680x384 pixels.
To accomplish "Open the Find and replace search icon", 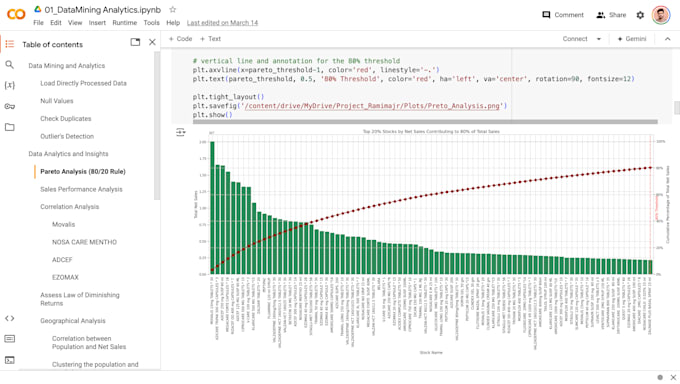I will tap(10, 65).
